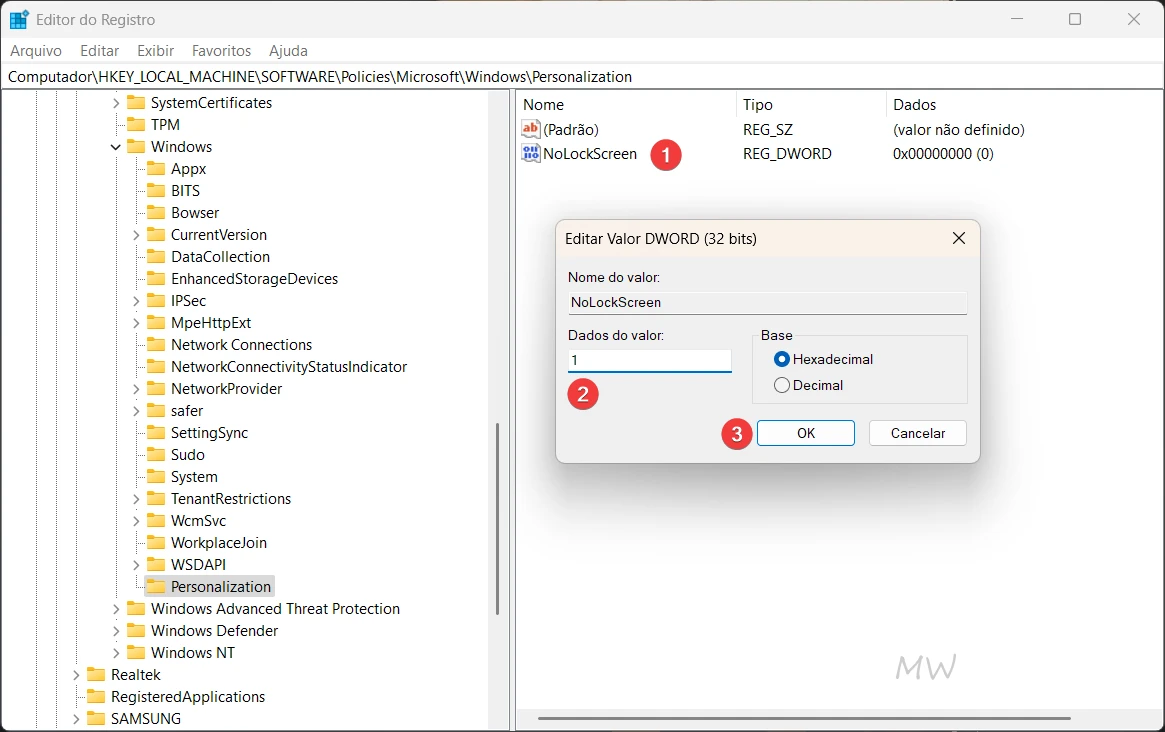
Task: Open the Exibir menu
Action: (155, 50)
